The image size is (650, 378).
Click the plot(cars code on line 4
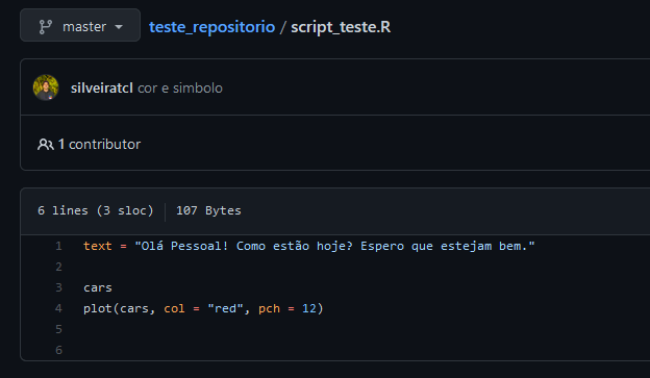point(116,308)
